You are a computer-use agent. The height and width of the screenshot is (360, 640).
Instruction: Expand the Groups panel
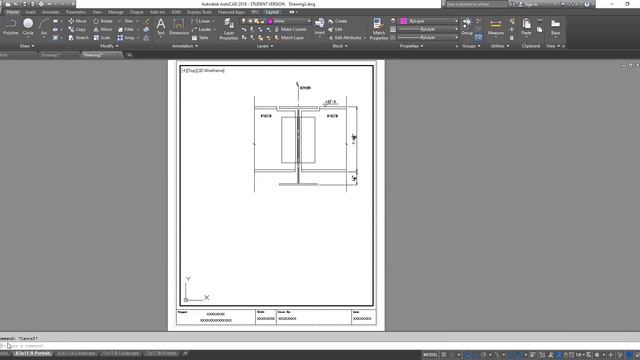pyautogui.click(x=471, y=46)
